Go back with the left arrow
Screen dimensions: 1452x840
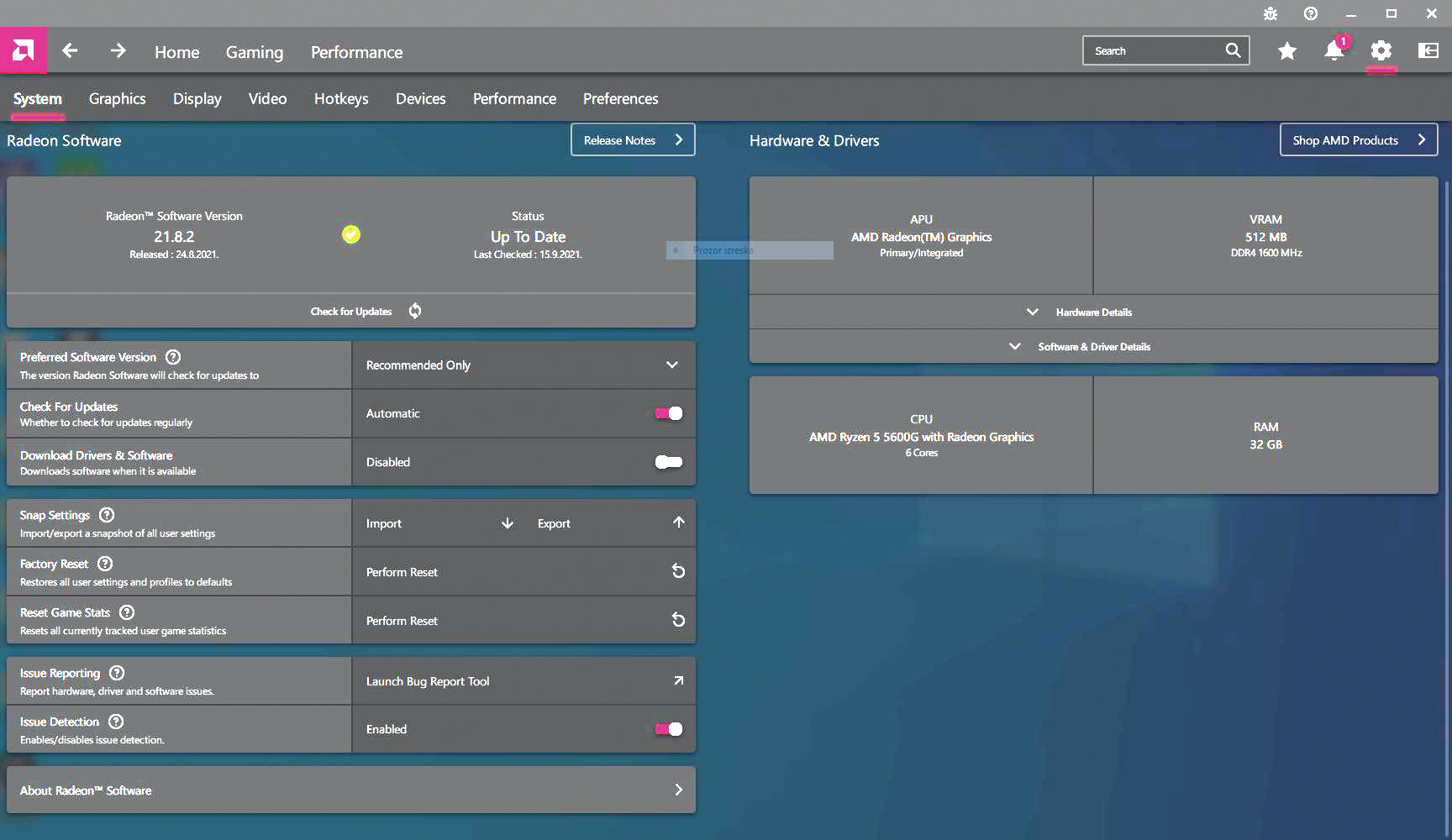(70, 50)
